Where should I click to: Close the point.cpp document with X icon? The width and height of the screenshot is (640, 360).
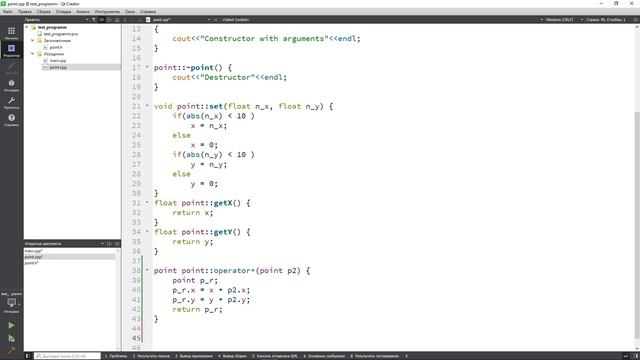click(216, 20)
